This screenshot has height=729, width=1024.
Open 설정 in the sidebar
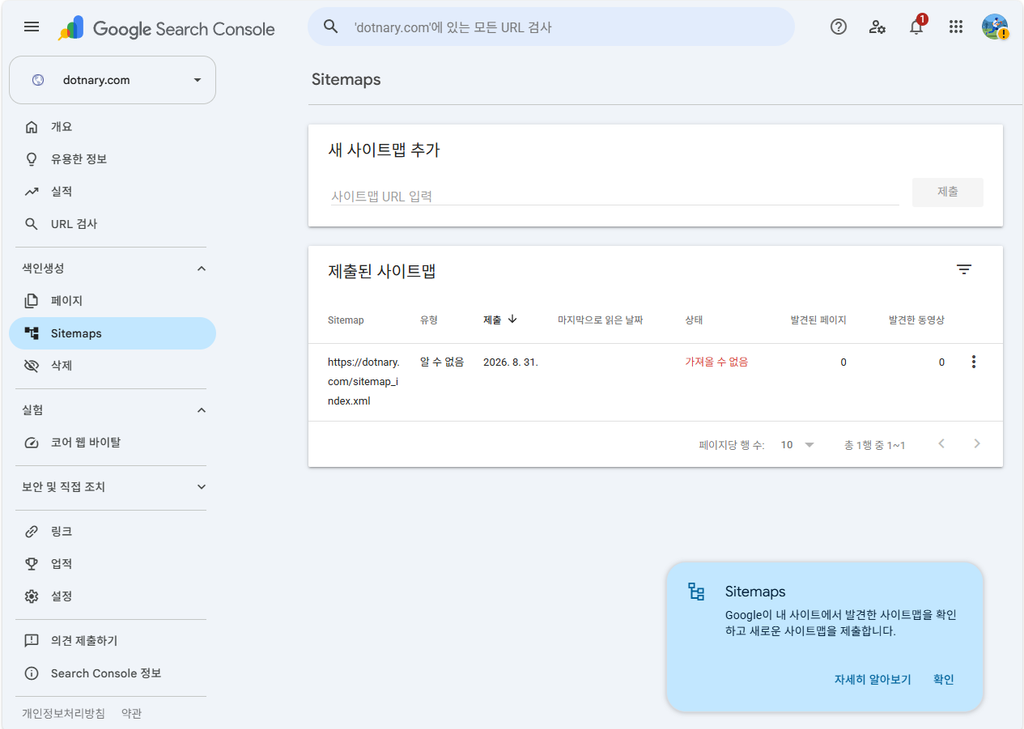[x=112, y=596]
